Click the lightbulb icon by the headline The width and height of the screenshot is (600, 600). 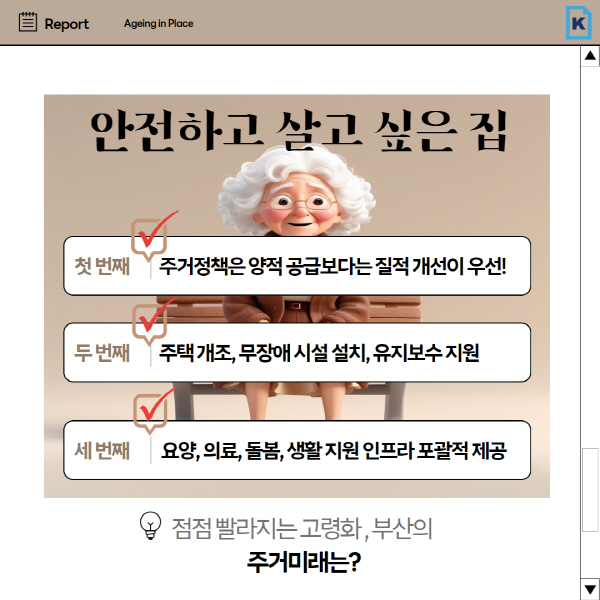pyautogui.click(x=150, y=526)
